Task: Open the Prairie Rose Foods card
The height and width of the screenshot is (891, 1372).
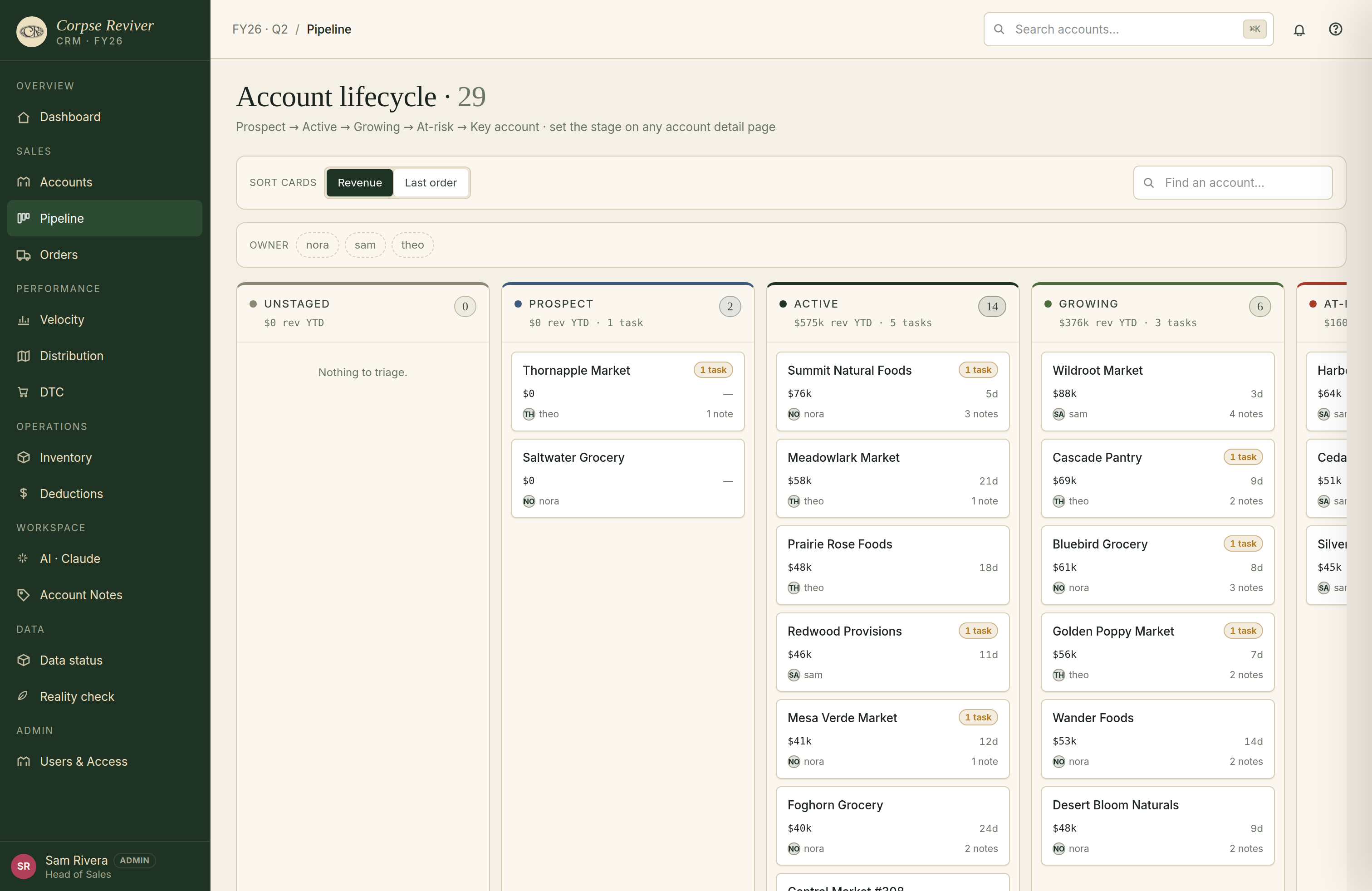Action: coord(892,565)
